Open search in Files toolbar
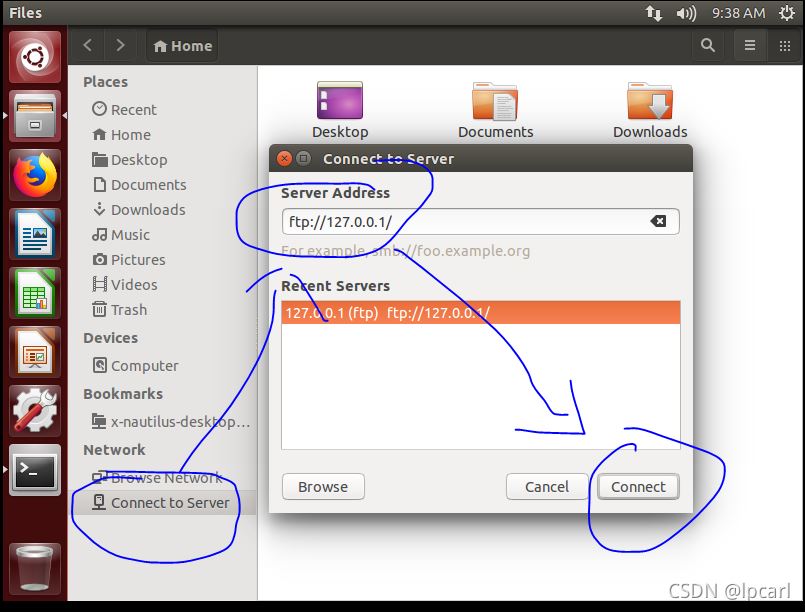The image size is (805, 612). (x=708, y=45)
